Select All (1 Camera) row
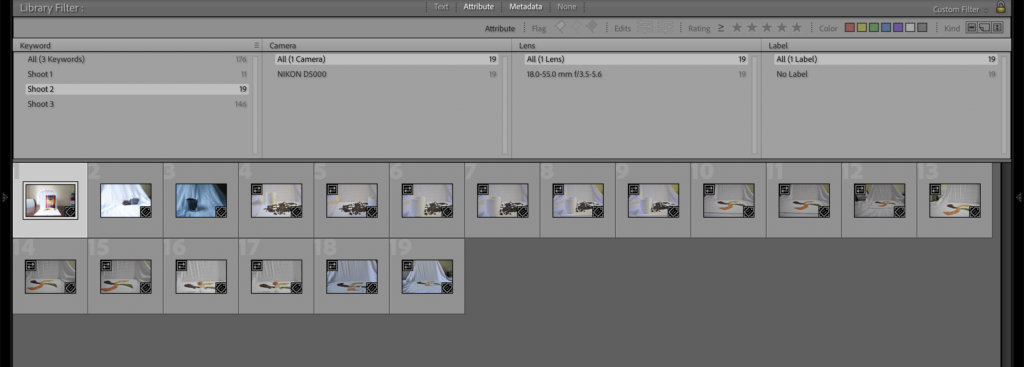Image resolution: width=1024 pixels, height=367 pixels. point(387,59)
